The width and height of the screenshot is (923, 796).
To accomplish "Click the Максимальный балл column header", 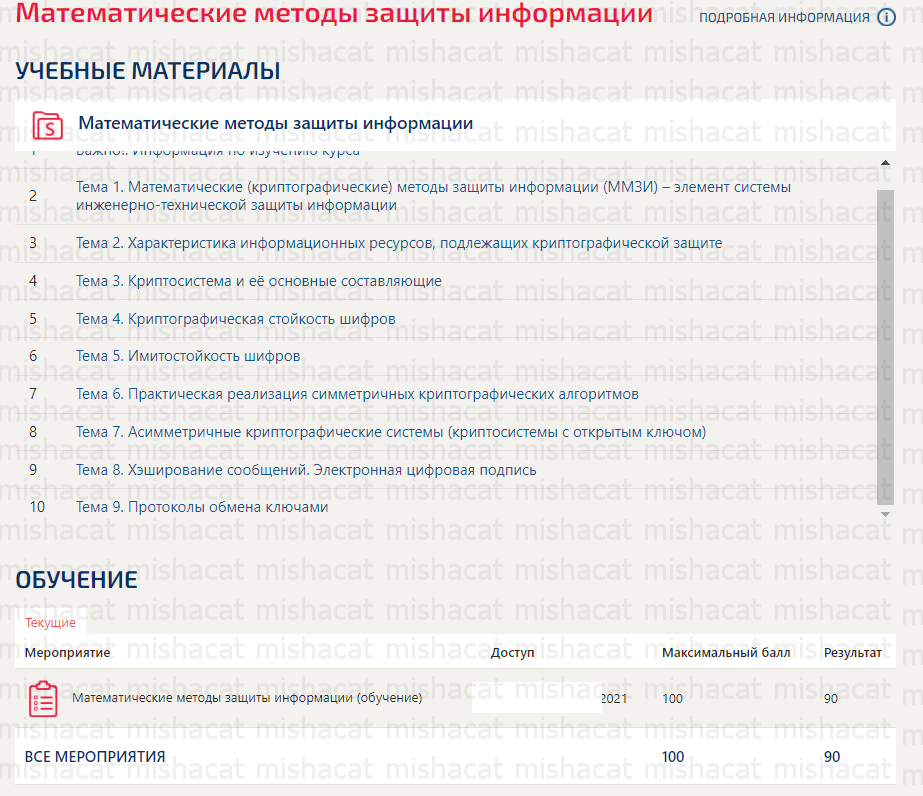I will click(726, 652).
